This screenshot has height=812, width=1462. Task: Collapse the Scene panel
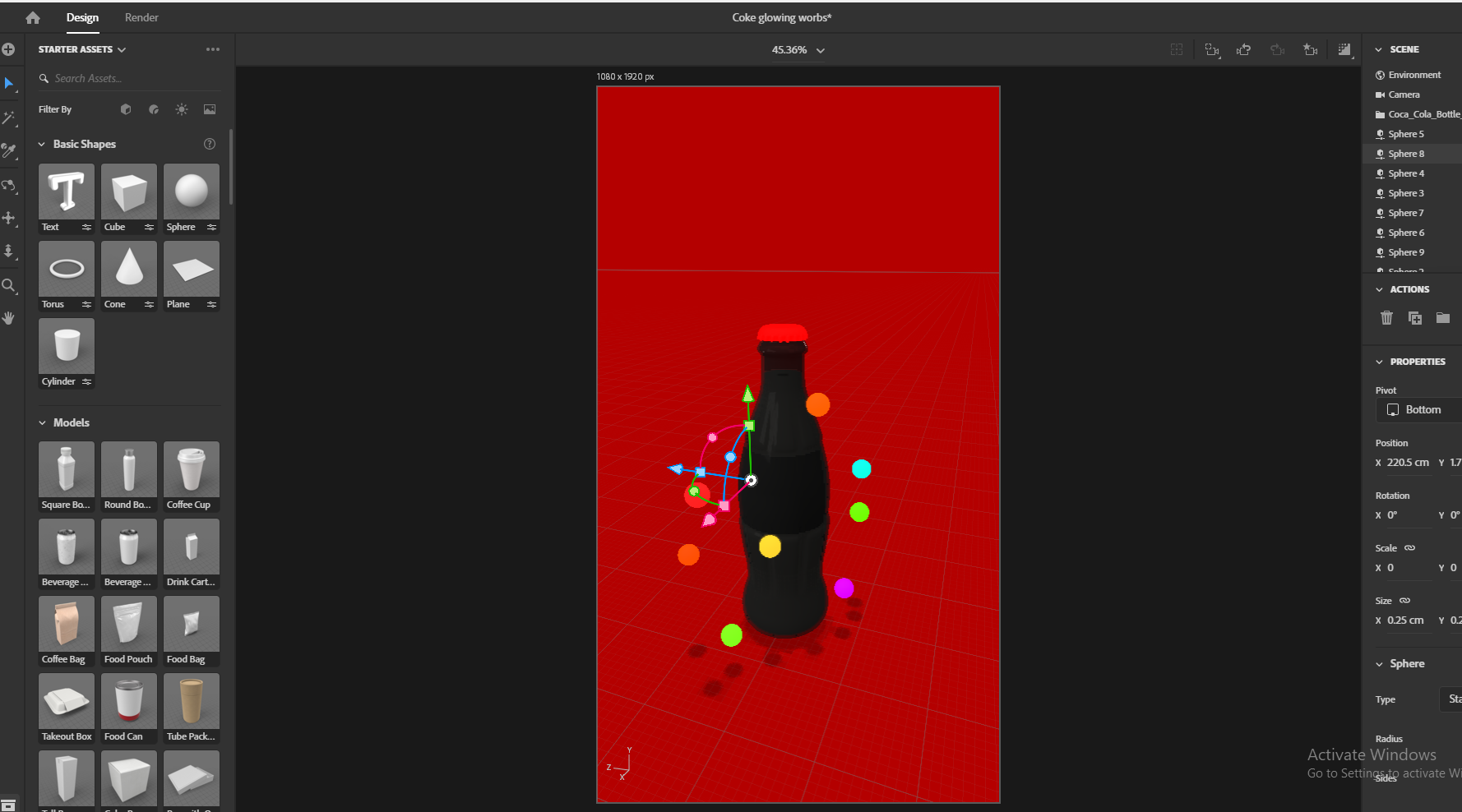point(1379,49)
